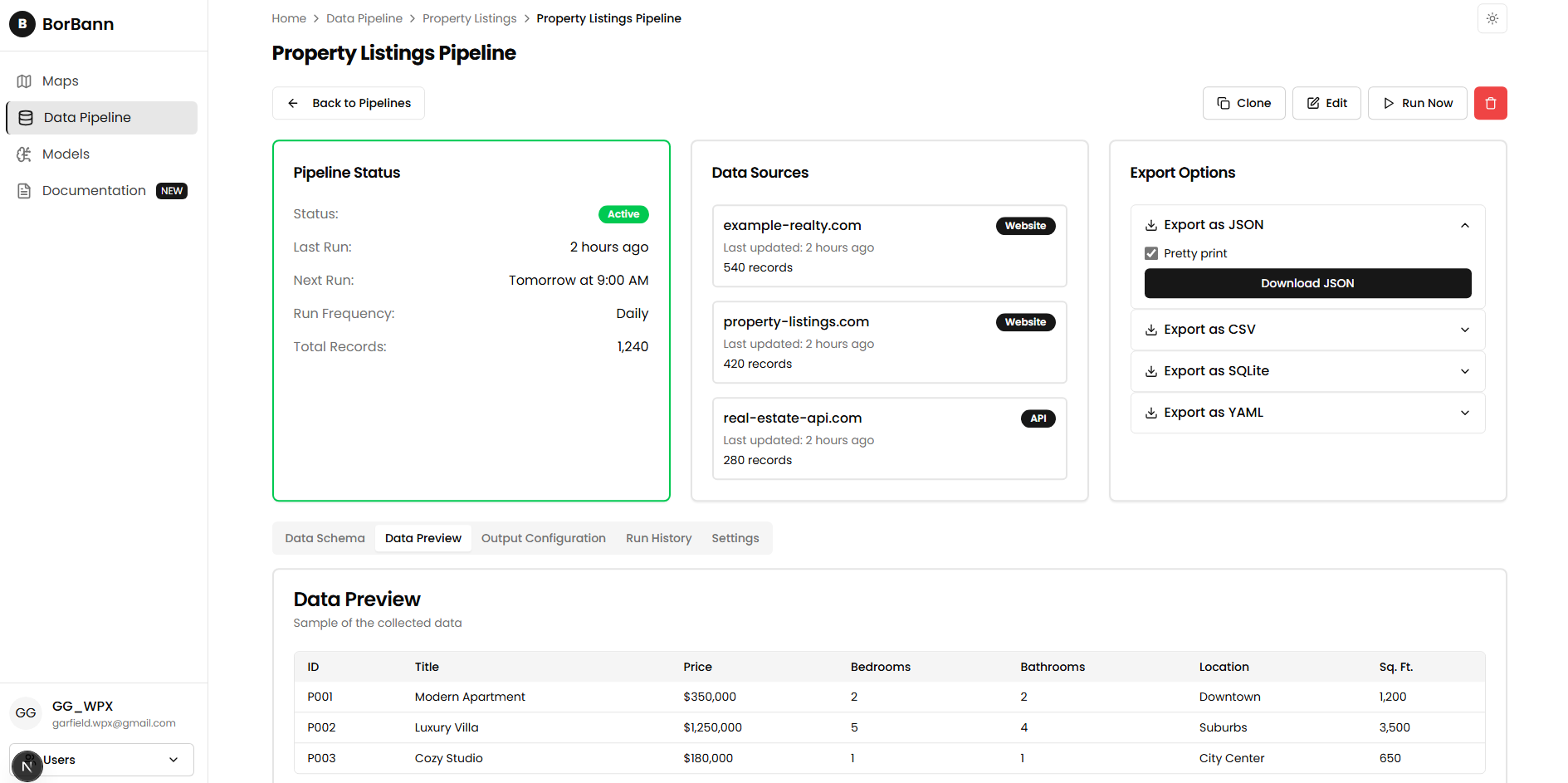Open Documentation in the sidebar

point(93,191)
